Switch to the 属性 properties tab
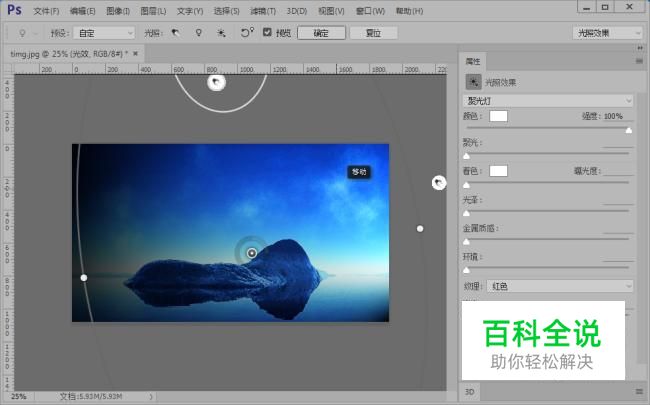This screenshot has width=650, height=405. click(473, 61)
